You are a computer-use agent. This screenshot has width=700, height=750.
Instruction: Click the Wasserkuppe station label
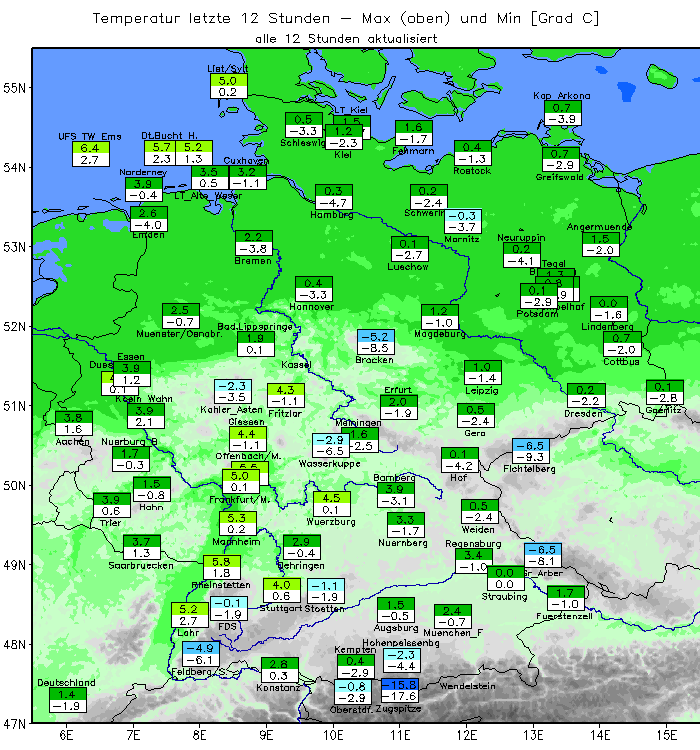pos(329,463)
